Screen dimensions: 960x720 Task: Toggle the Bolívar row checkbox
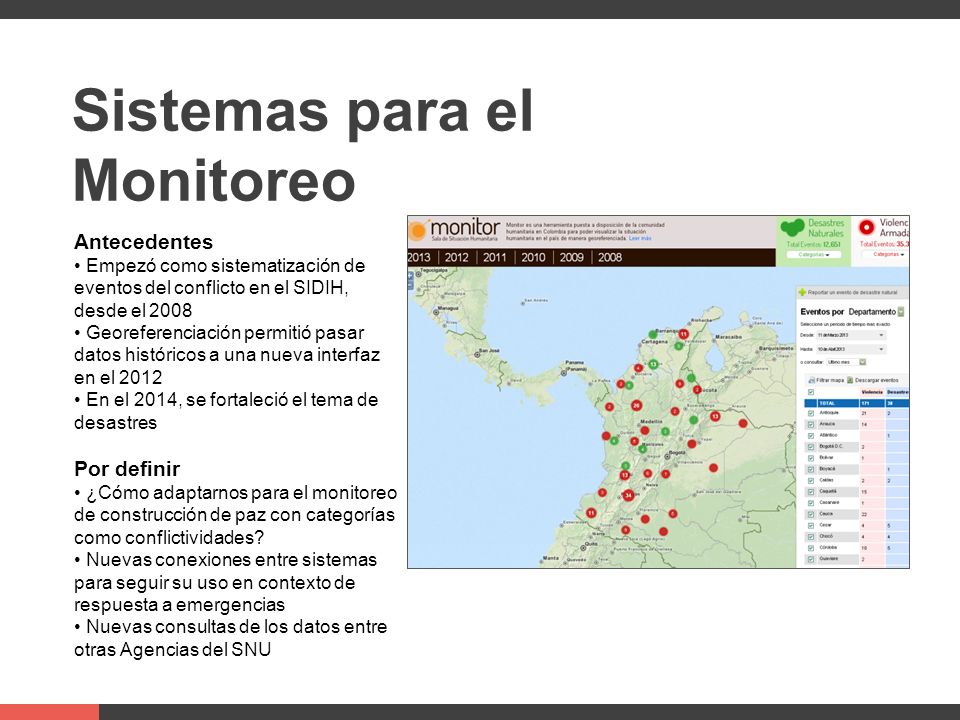tap(811, 458)
